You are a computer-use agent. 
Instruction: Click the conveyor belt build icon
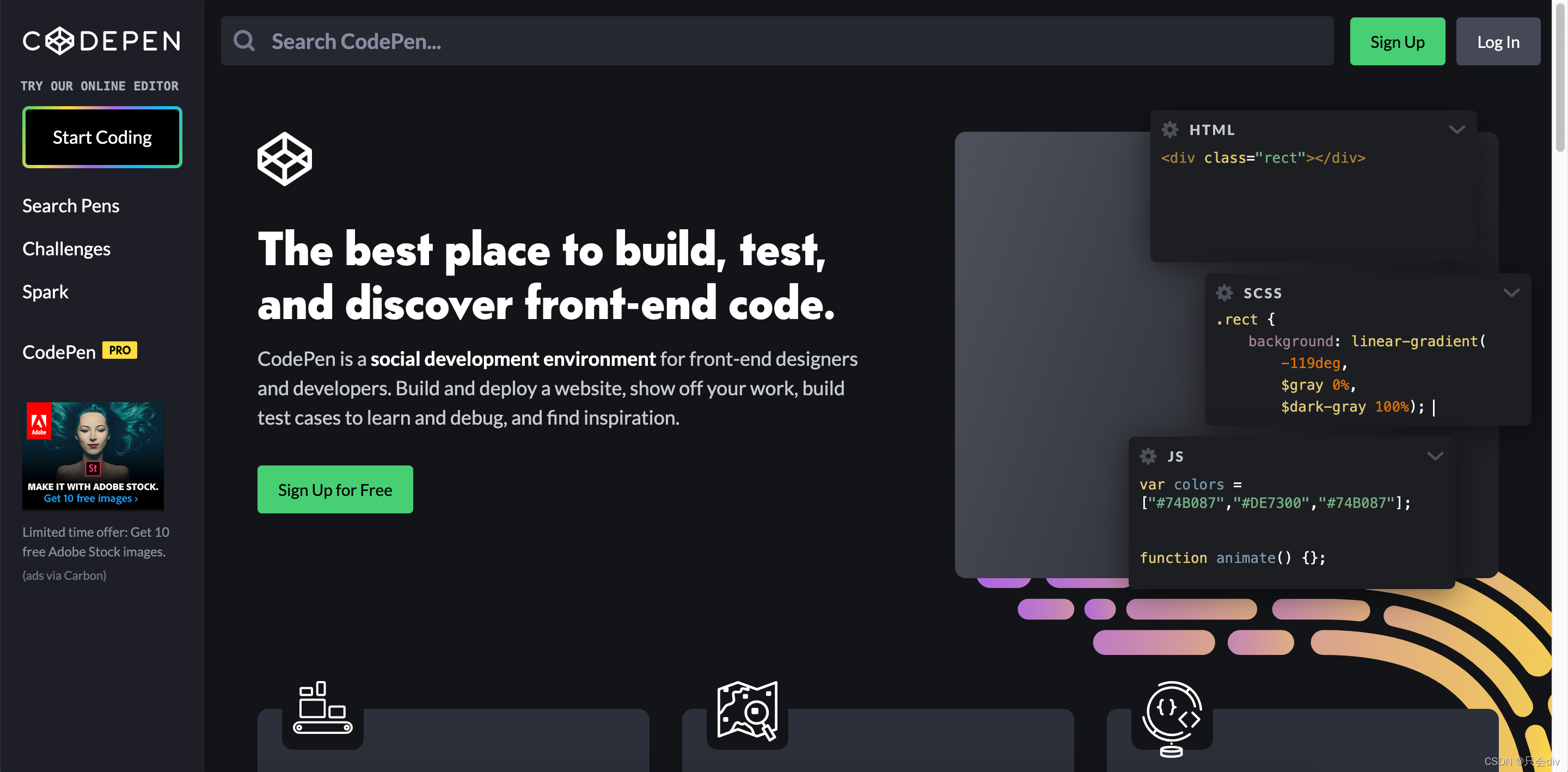(x=323, y=709)
